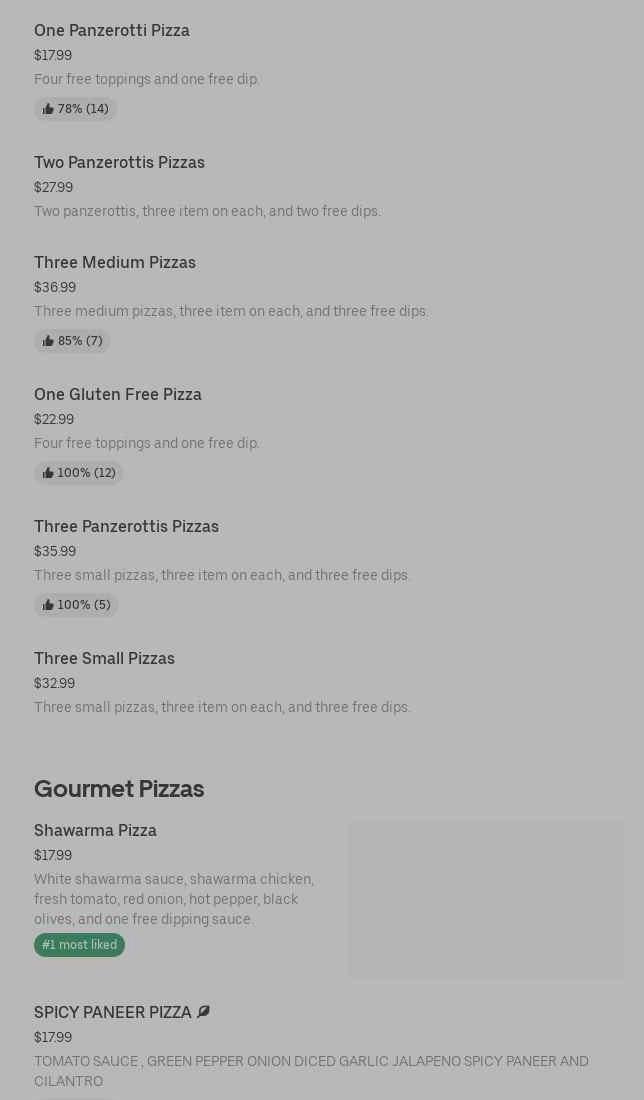Viewport: 644px width, 1100px height.
Task: Click thumbs-up icon on One Panzerotti Pizza
Action: click(48, 109)
